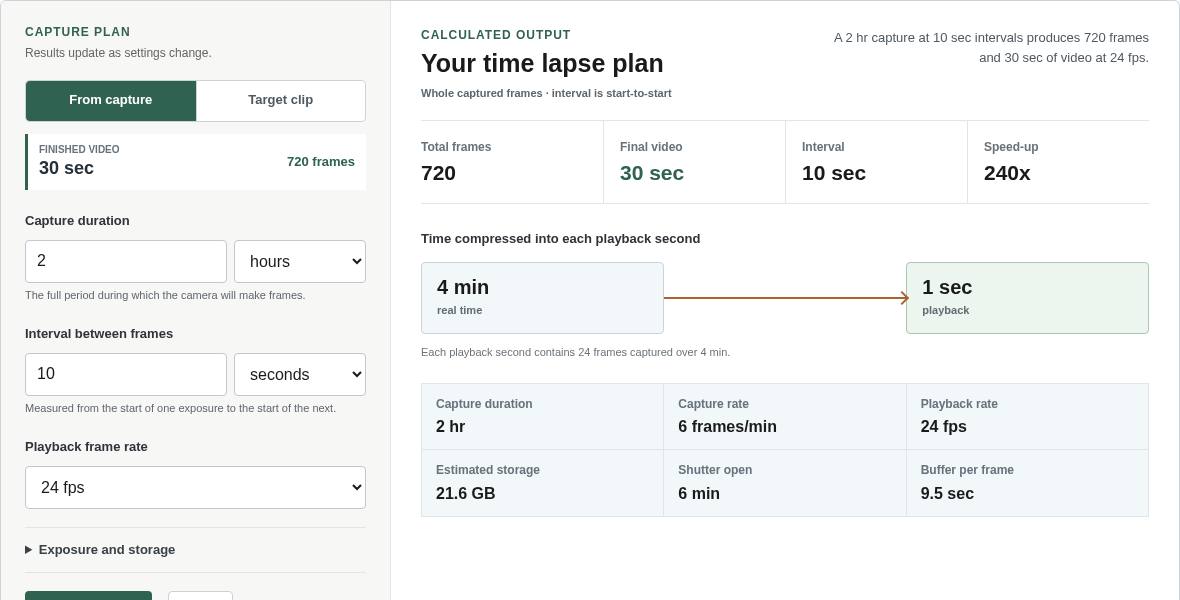Open the seconds unit dropdown
The width and height of the screenshot is (1180, 600).
click(x=300, y=374)
